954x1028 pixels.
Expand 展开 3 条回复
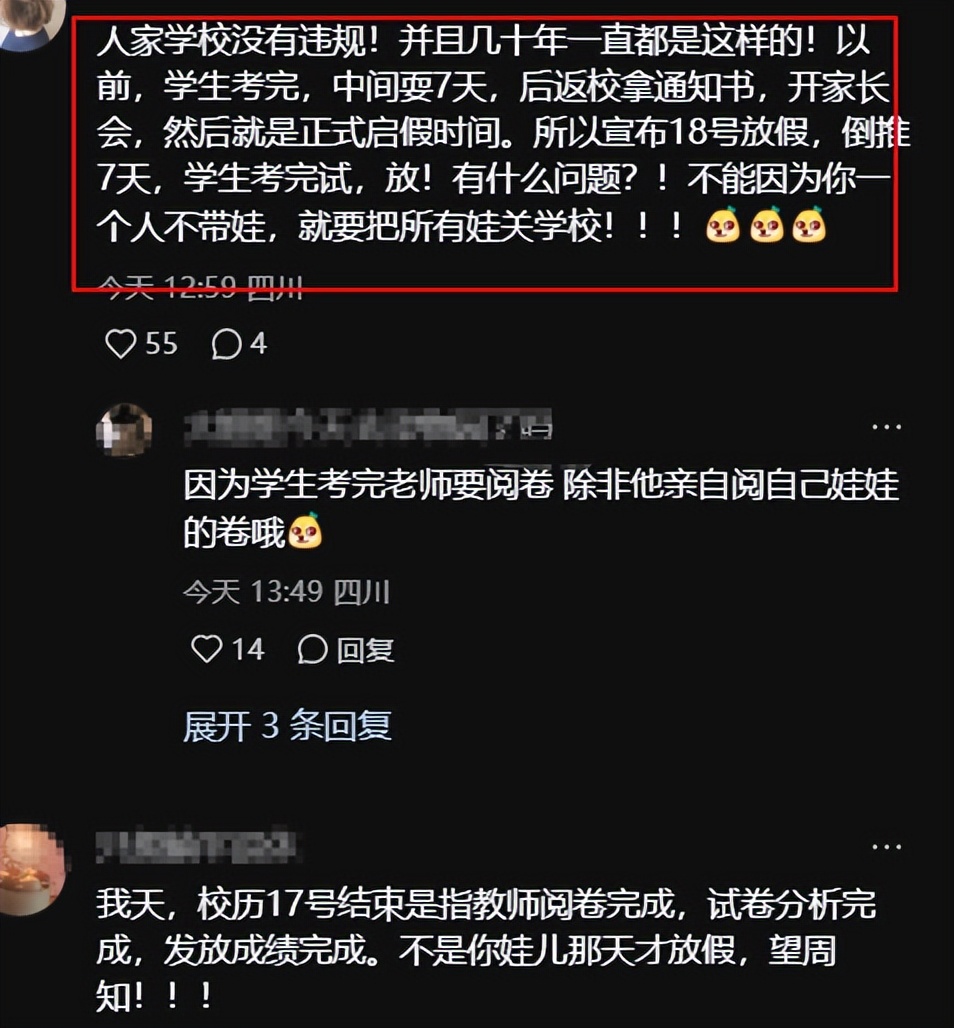(x=287, y=726)
